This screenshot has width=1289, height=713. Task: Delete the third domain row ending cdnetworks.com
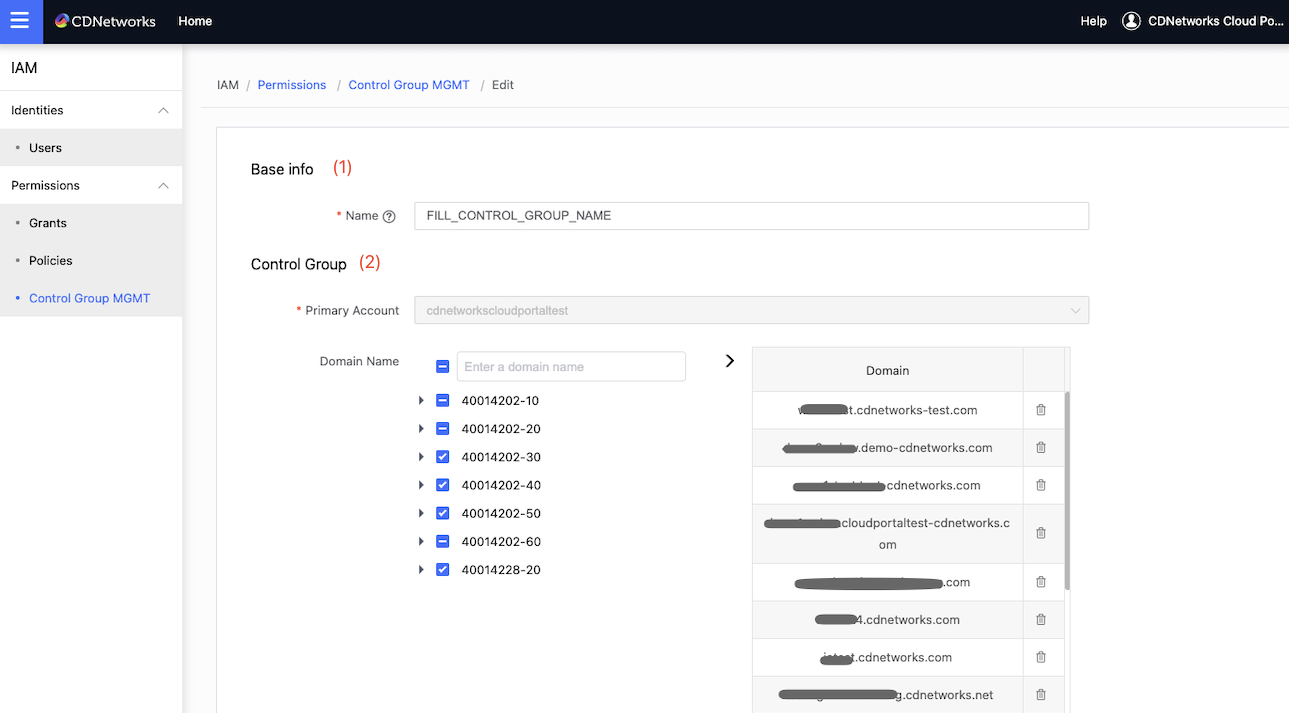click(1040, 485)
